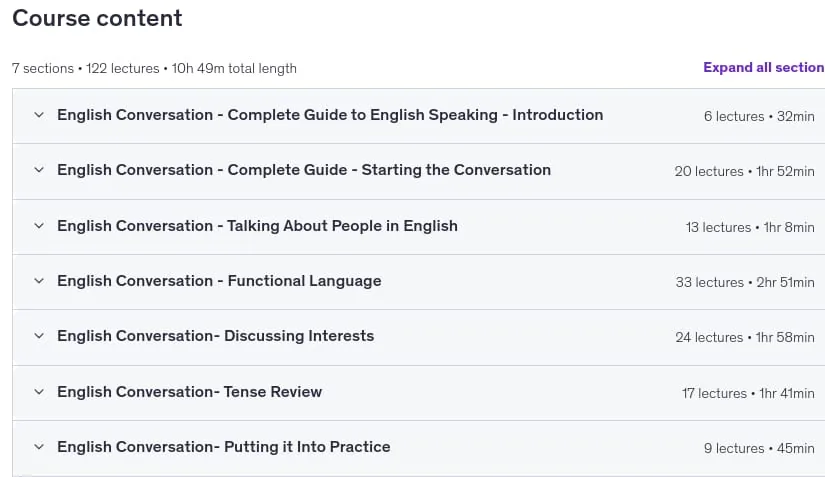Select Starting the Conversation section title
The width and height of the screenshot is (825, 477).
(304, 170)
